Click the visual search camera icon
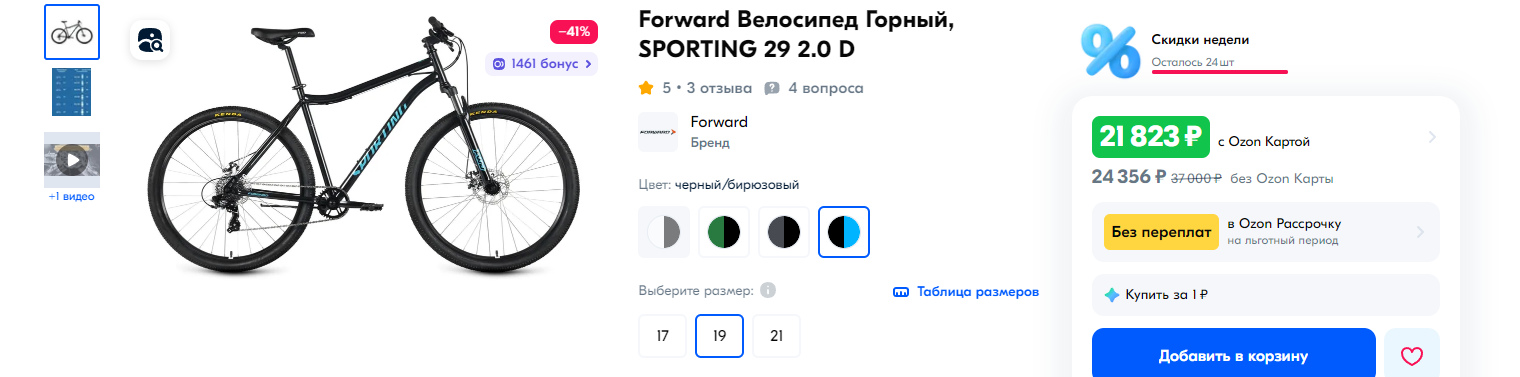Viewport: 1520px width, 377px height. [x=150, y=41]
